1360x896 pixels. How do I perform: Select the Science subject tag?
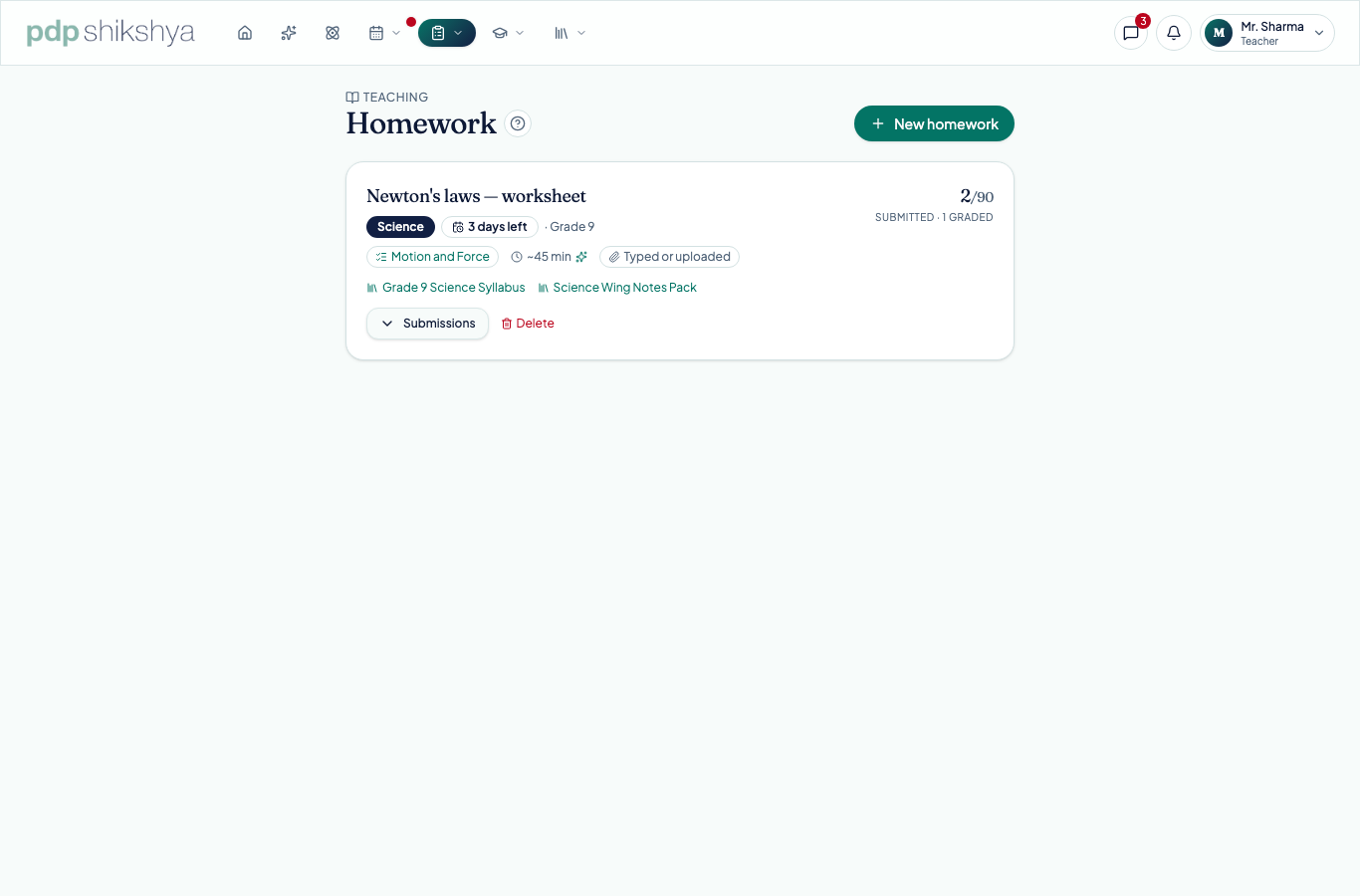(x=400, y=227)
